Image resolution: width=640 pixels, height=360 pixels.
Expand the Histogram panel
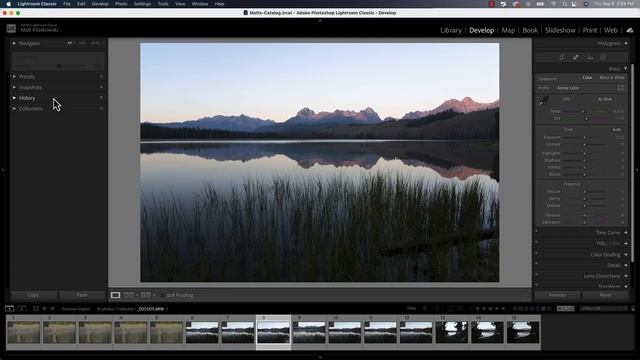tap(625, 43)
